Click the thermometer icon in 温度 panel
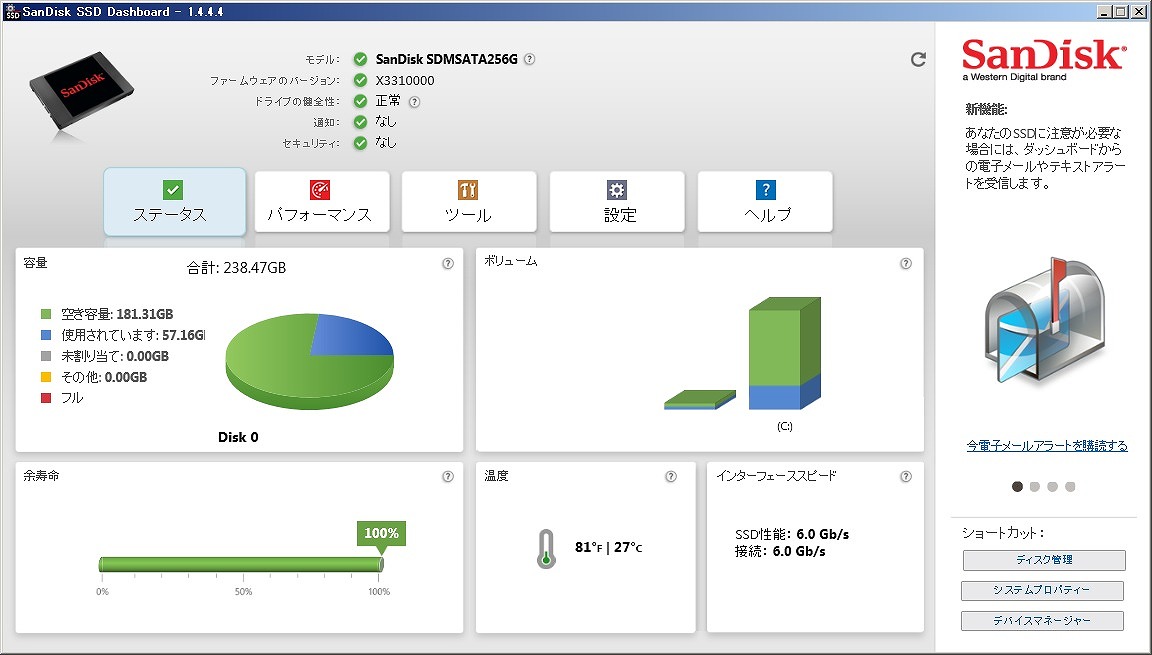 point(546,549)
